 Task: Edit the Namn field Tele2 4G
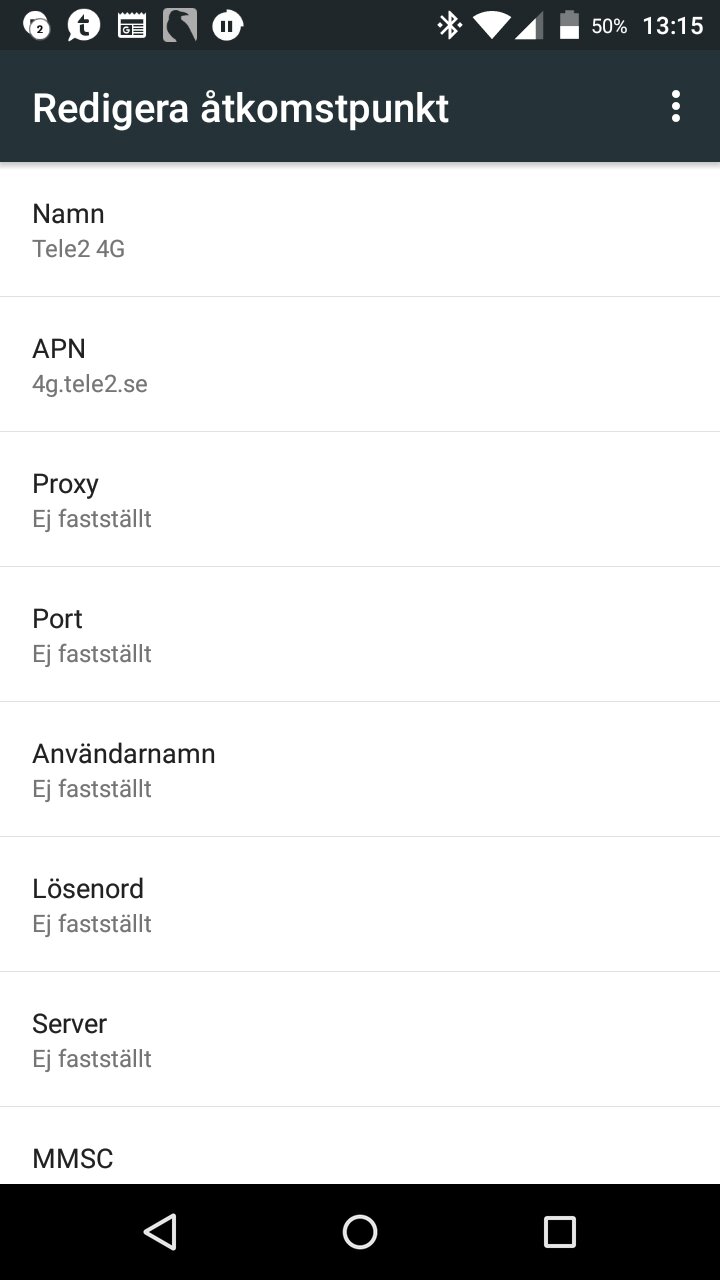pyautogui.click(x=360, y=229)
